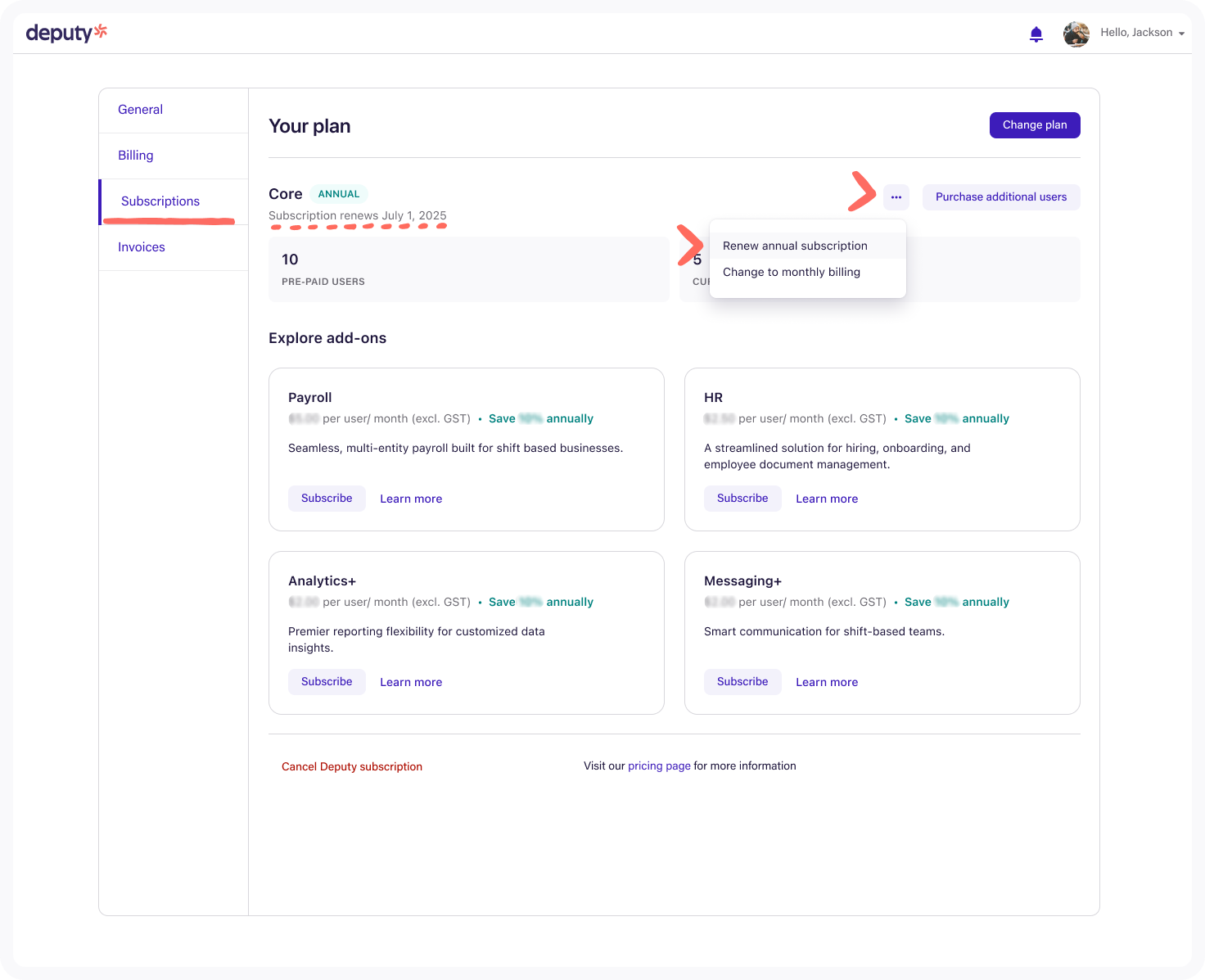
Task: Open the General settings tab
Action: tap(140, 110)
